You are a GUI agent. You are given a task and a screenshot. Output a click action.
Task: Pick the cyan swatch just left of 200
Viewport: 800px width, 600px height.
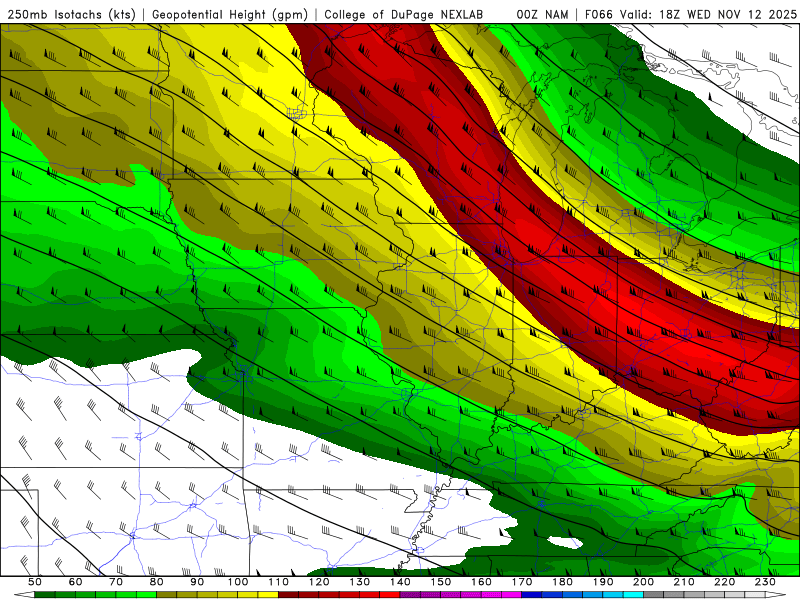(x=633, y=595)
